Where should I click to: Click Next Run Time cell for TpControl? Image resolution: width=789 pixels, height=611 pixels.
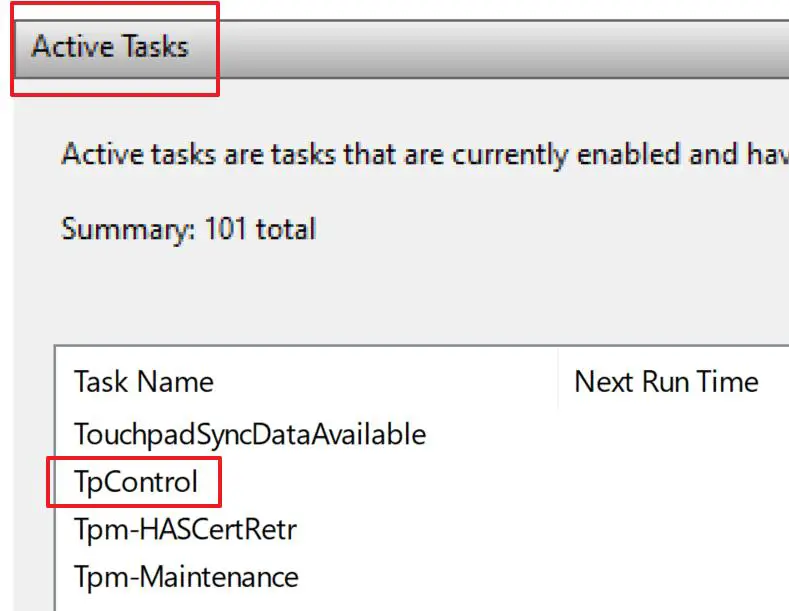(x=666, y=482)
